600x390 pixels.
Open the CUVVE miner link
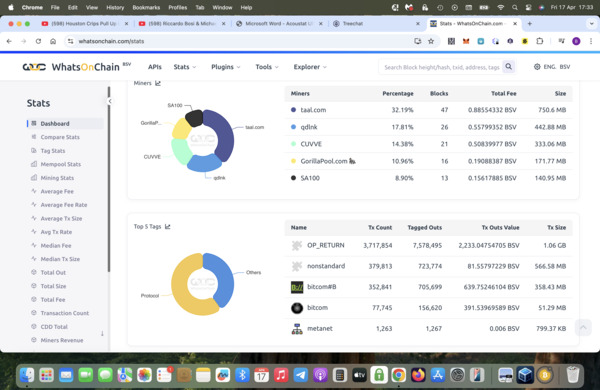311,144
